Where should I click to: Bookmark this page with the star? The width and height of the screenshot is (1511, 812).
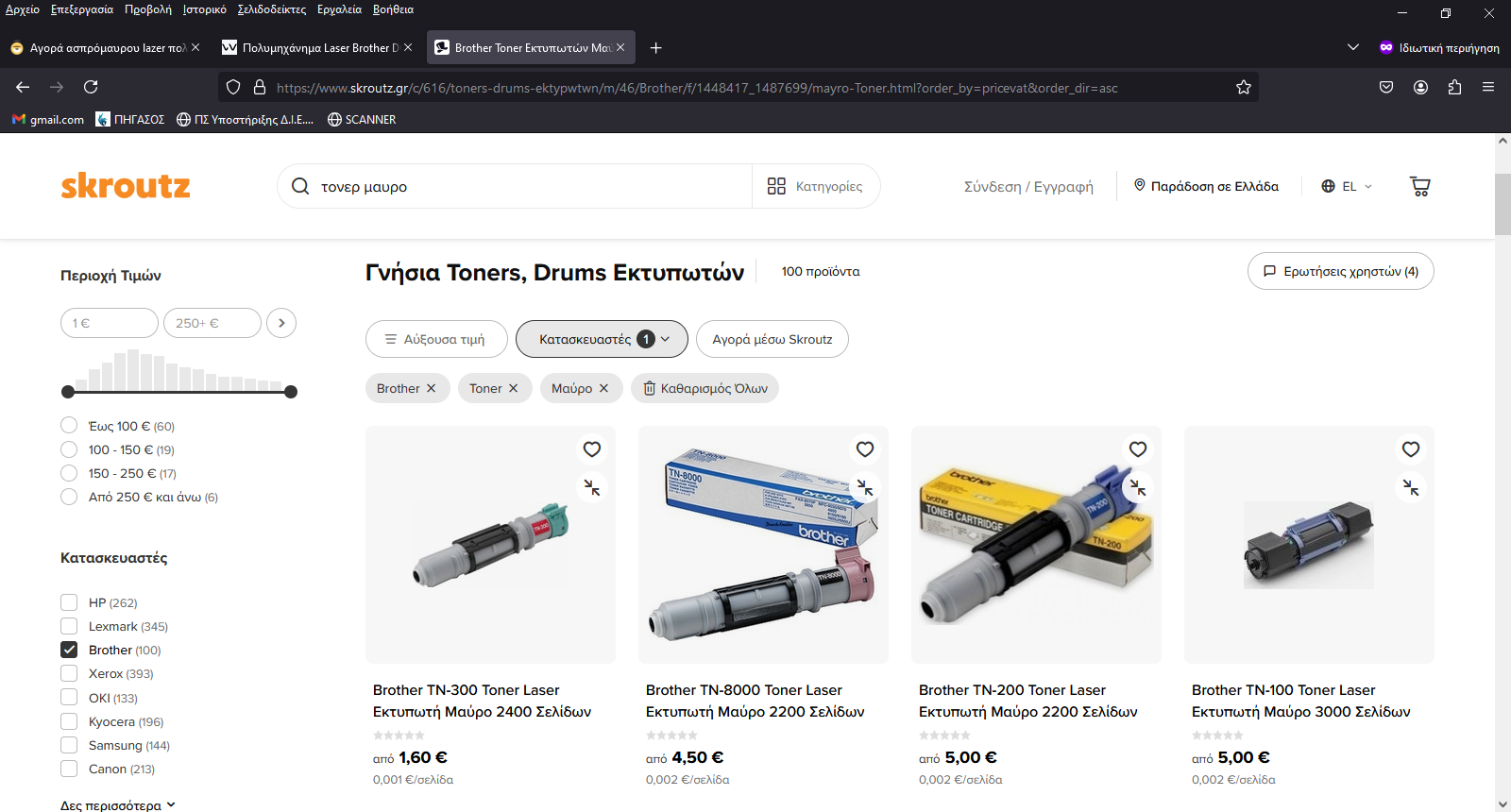click(1244, 87)
